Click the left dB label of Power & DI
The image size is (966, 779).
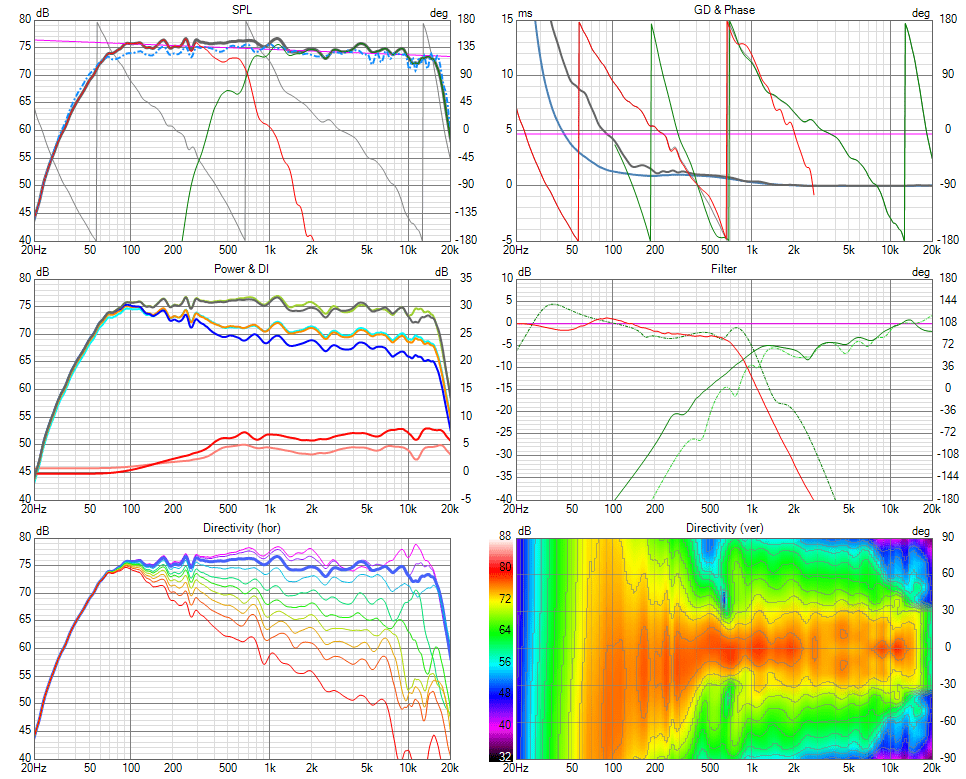[43, 272]
